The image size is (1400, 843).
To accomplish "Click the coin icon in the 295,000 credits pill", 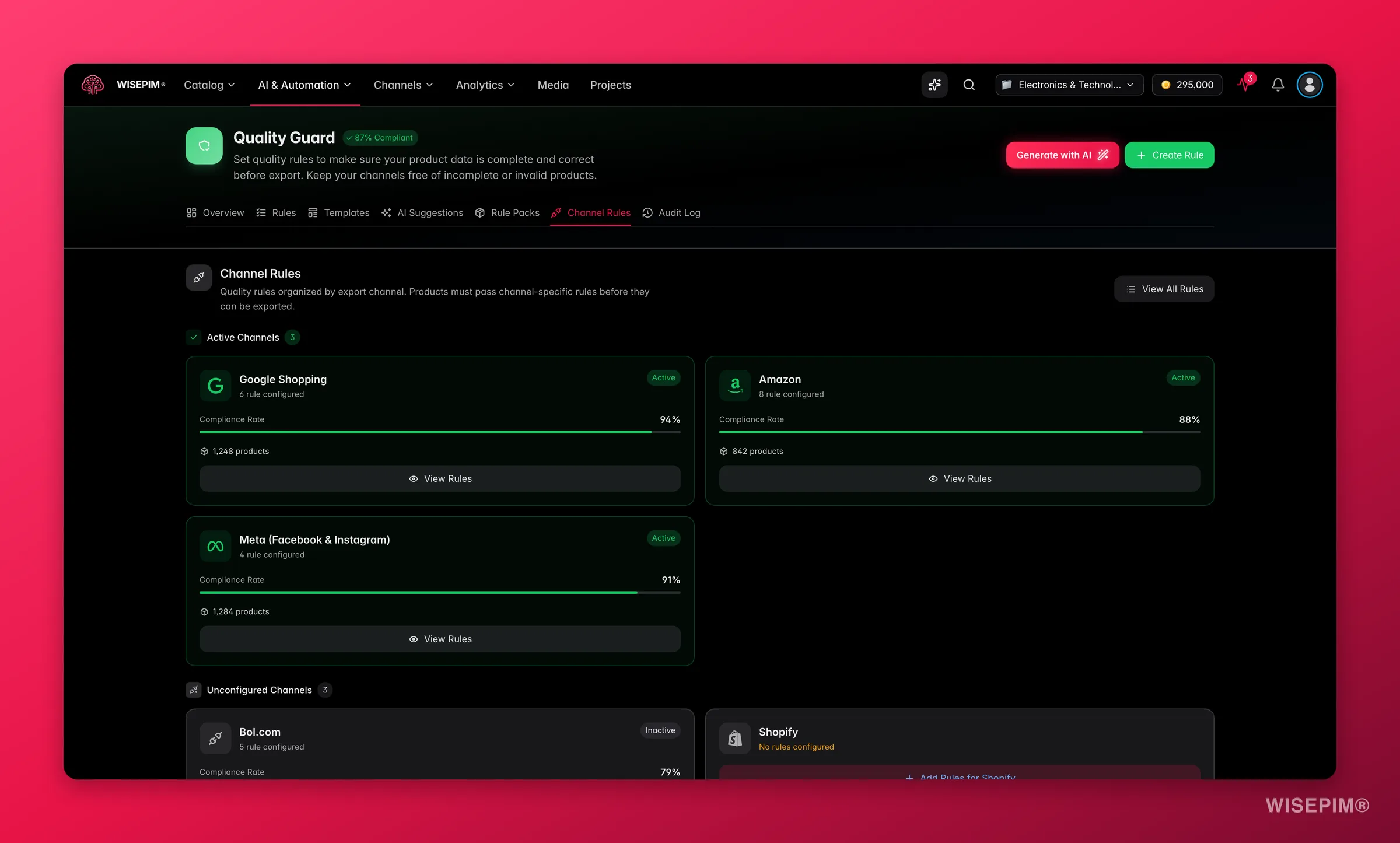I will (x=1165, y=85).
